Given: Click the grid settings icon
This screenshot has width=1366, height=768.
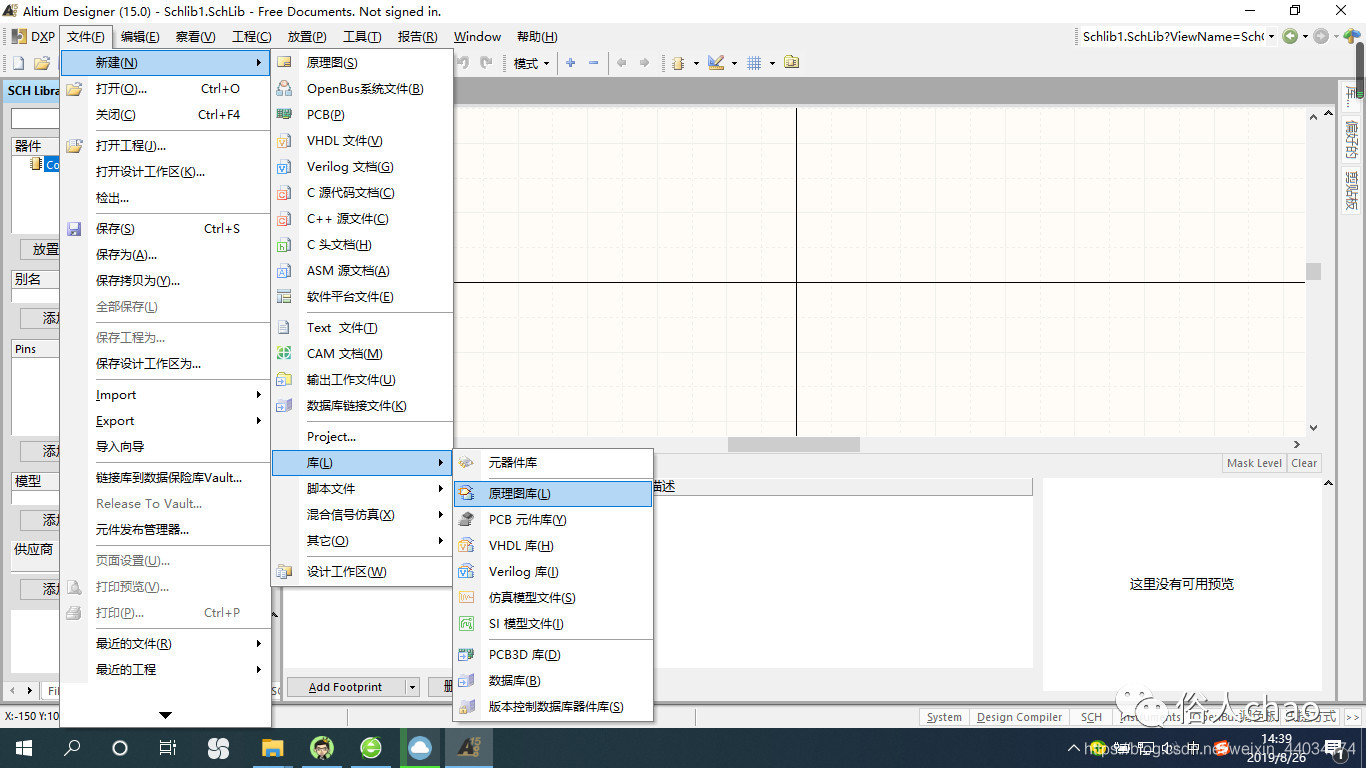Looking at the screenshot, I should tap(754, 63).
